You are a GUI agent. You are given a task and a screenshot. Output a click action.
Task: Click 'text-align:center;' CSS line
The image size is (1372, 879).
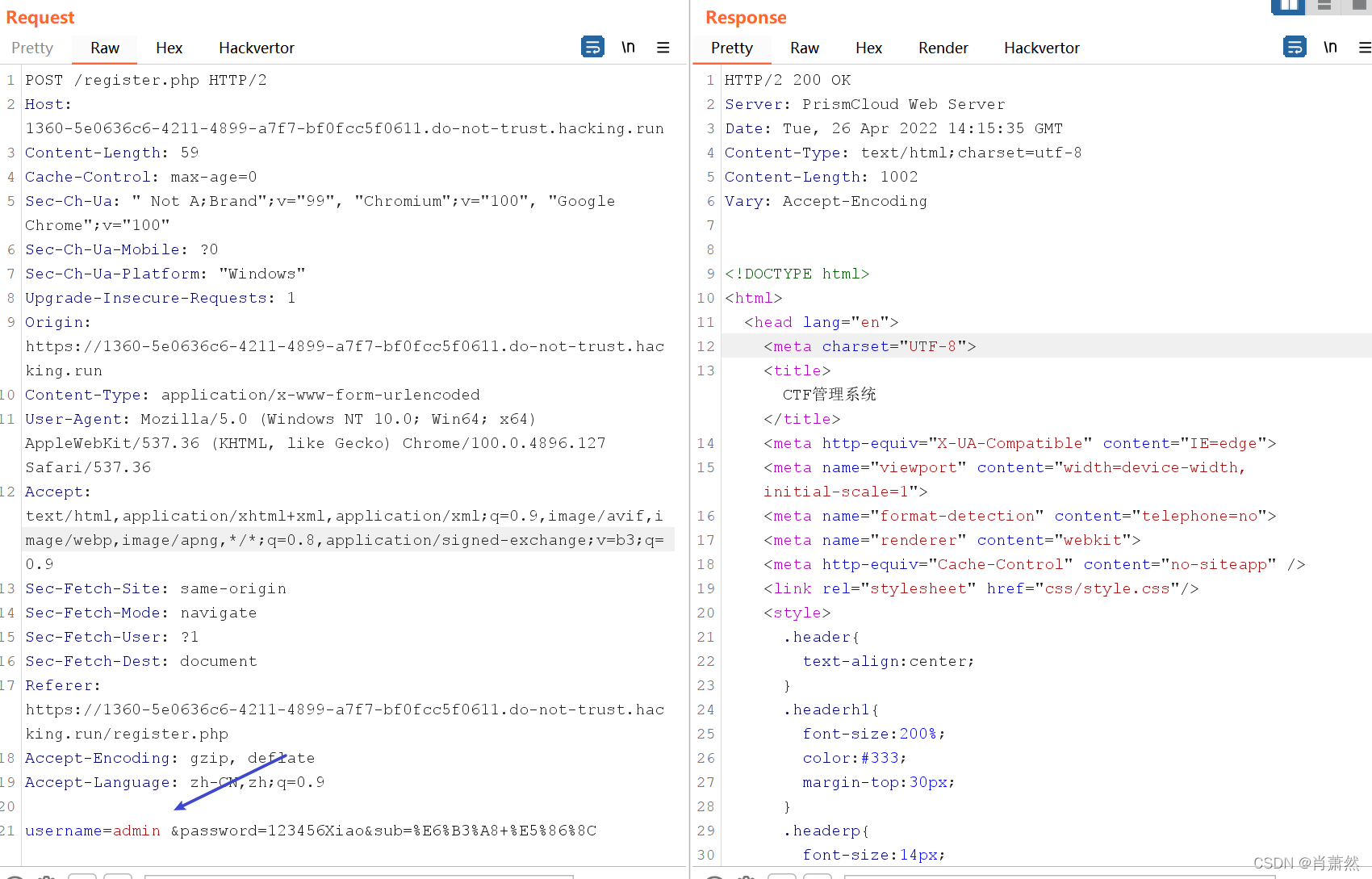point(889,661)
